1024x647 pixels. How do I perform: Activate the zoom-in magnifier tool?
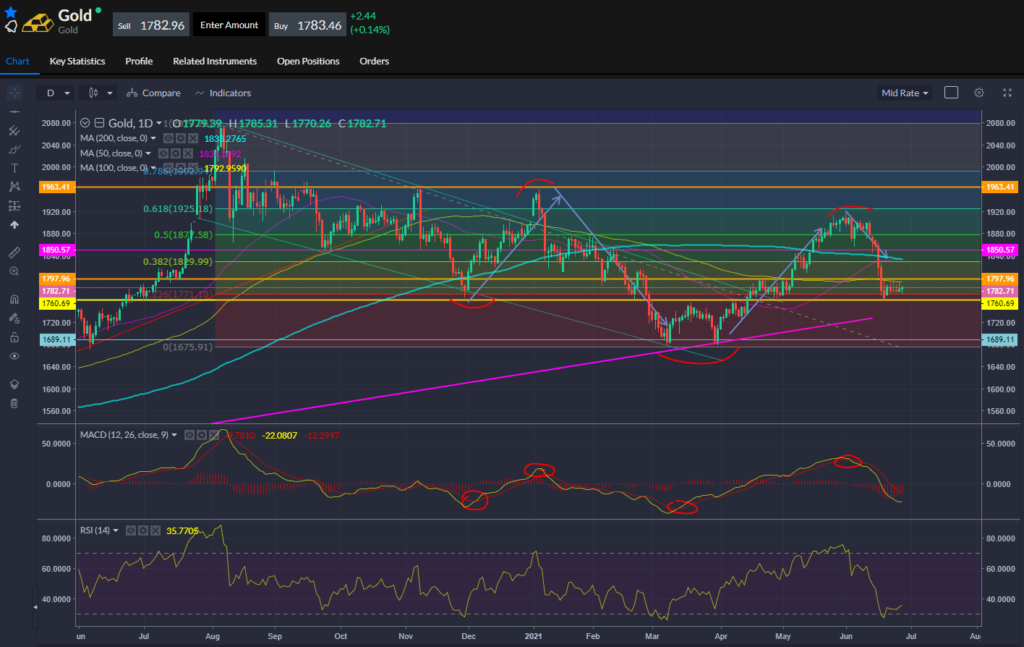click(x=14, y=271)
